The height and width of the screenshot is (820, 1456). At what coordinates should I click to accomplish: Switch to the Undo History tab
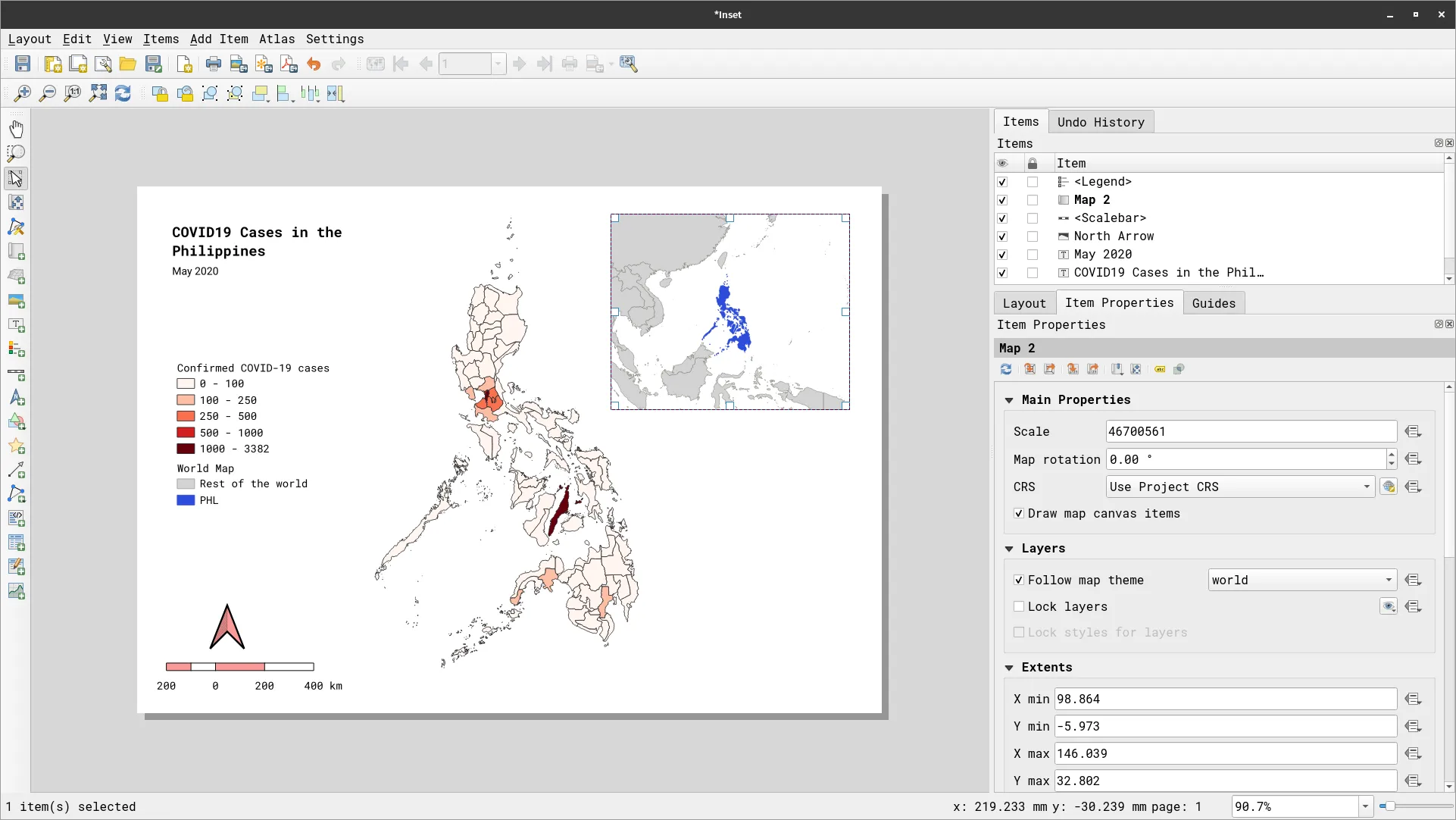pyautogui.click(x=1100, y=122)
